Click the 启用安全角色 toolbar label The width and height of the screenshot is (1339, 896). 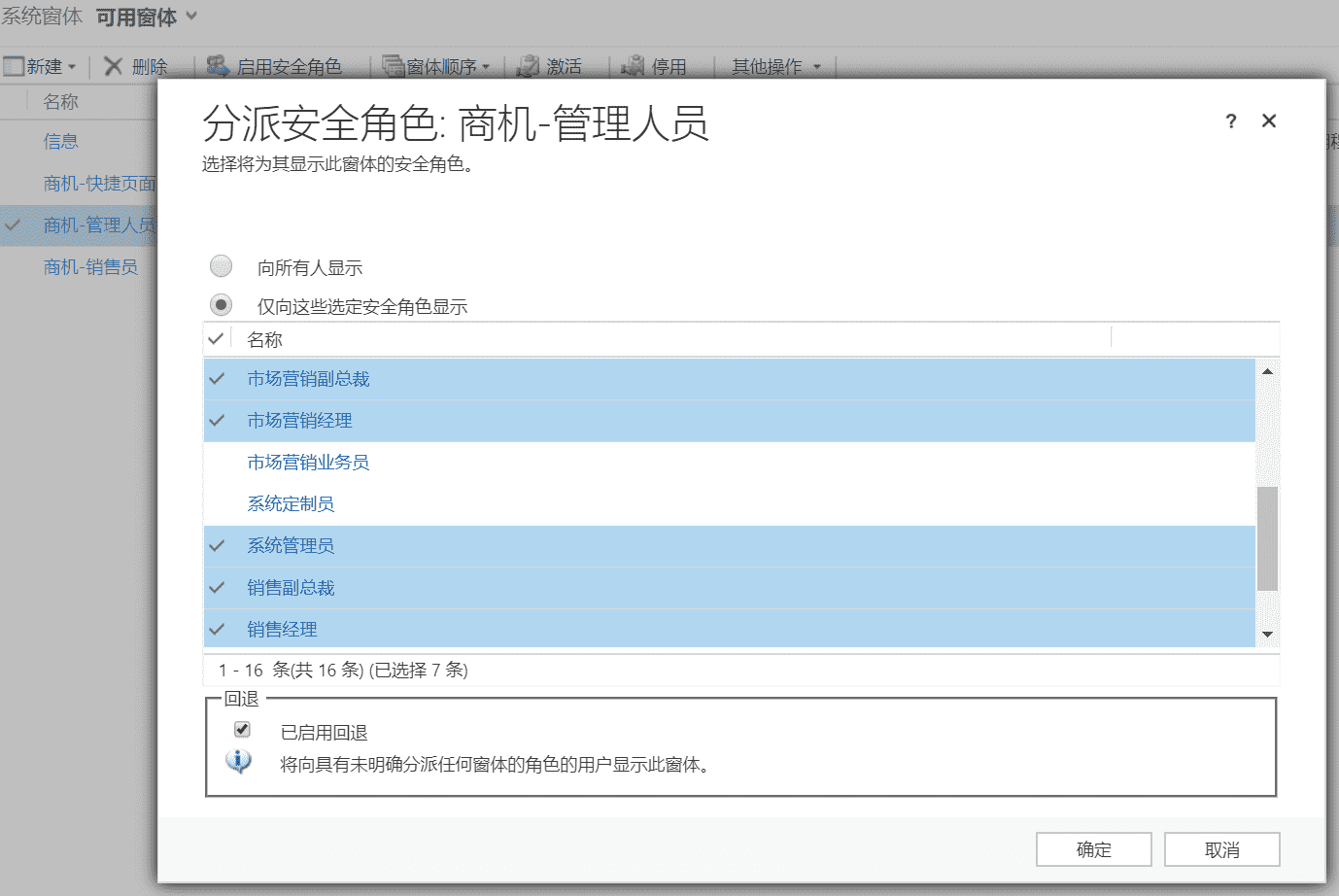[x=290, y=67]
